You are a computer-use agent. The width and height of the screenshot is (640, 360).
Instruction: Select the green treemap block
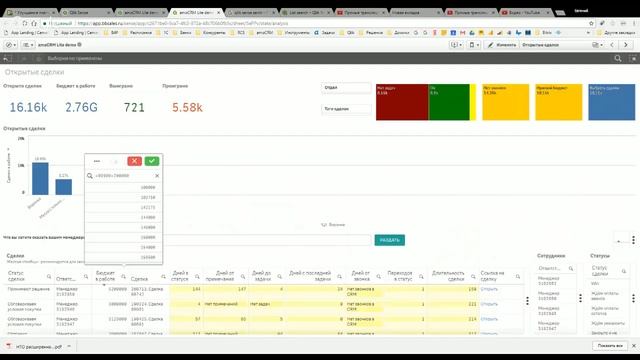[449, 102]
